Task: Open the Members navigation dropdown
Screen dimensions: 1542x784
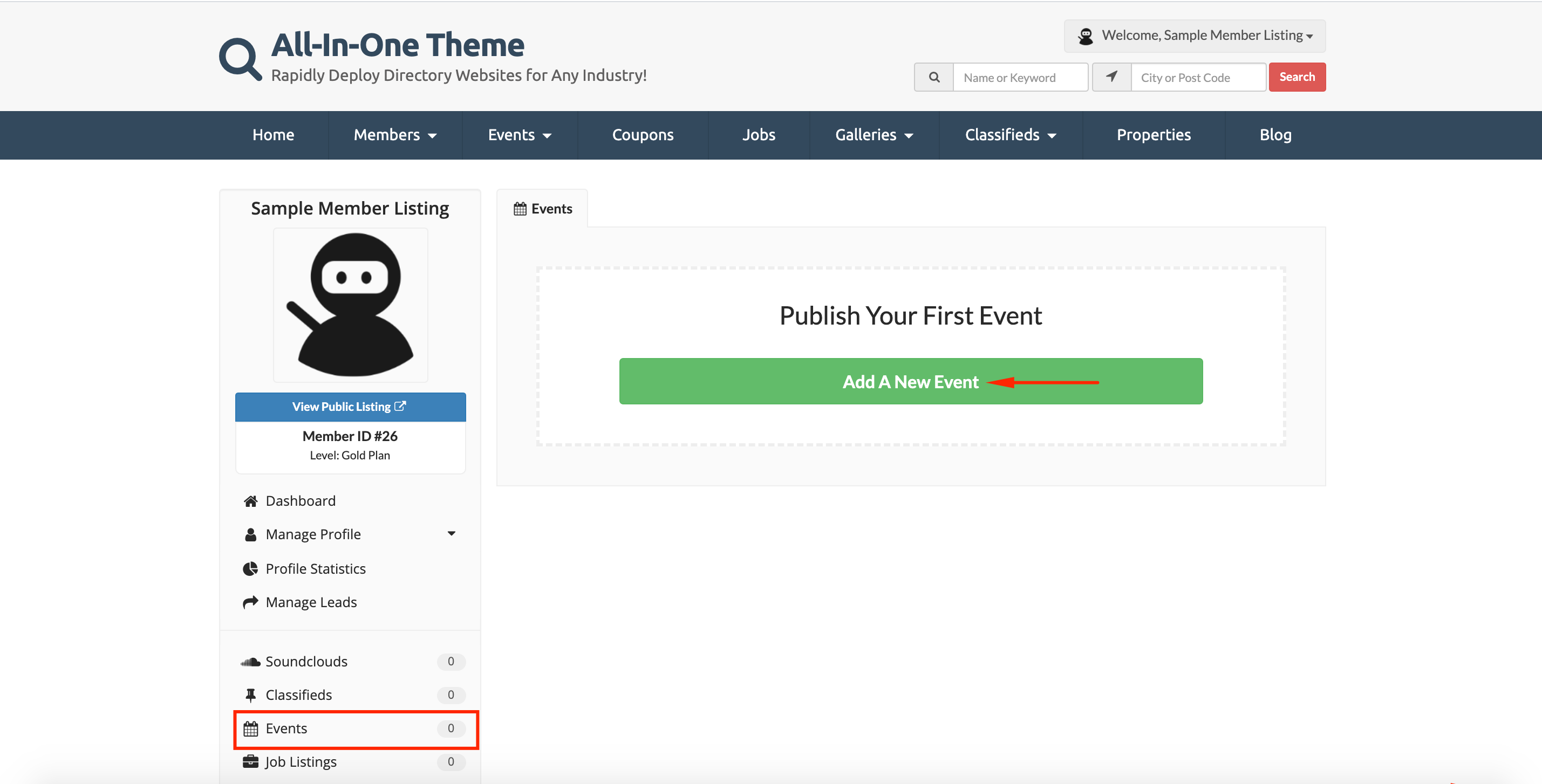Action: pos(395,135)
